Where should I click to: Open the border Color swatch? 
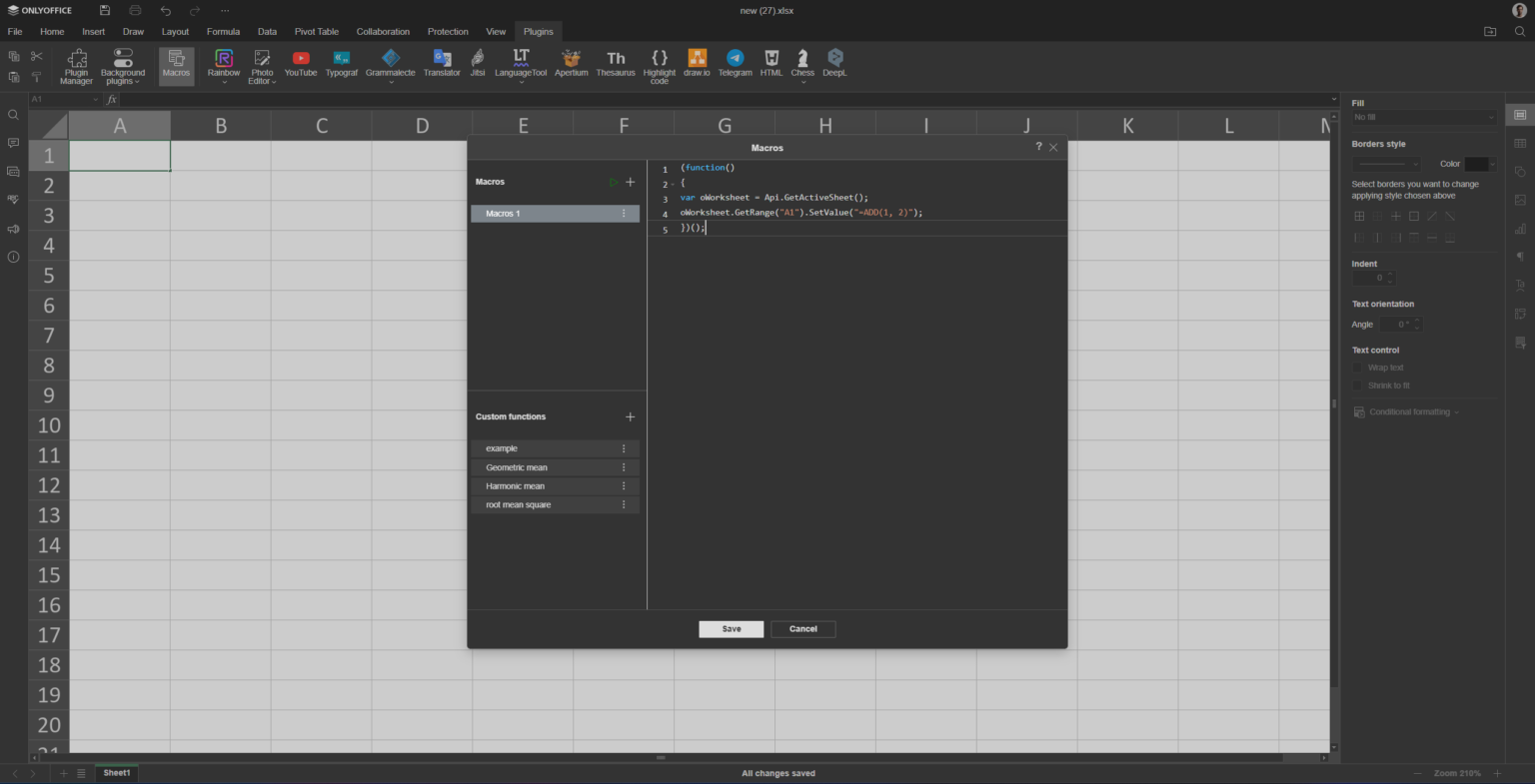pos(1478,164)
